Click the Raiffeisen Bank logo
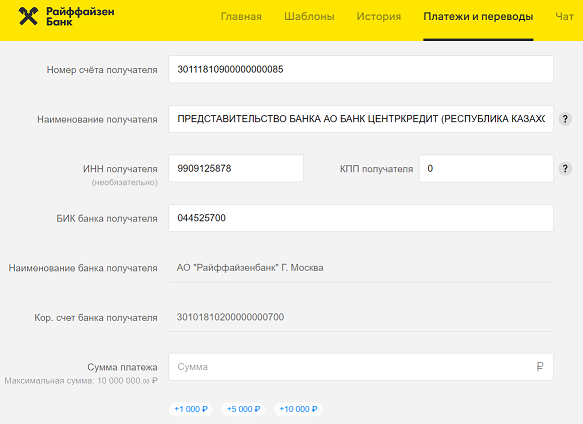The width and height of the screenshot is (583, 424). click(66, 16)
